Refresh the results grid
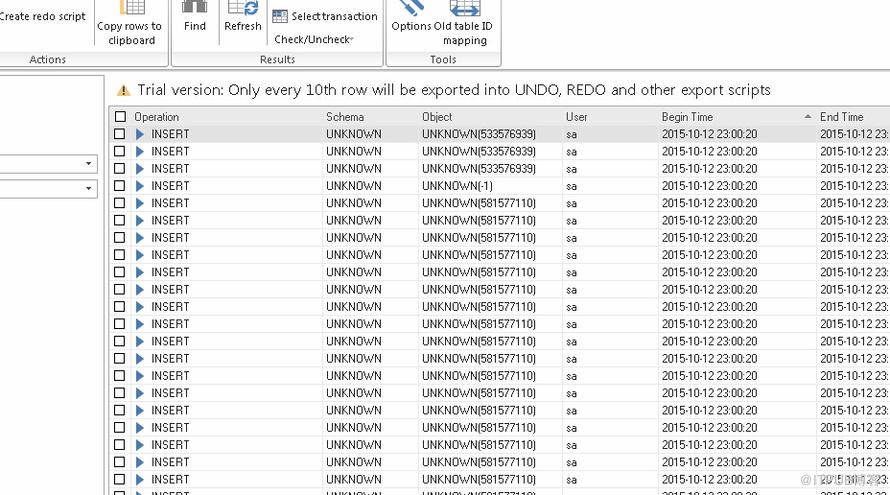Screen dimensions: 890x495 (x=243, y=8)
